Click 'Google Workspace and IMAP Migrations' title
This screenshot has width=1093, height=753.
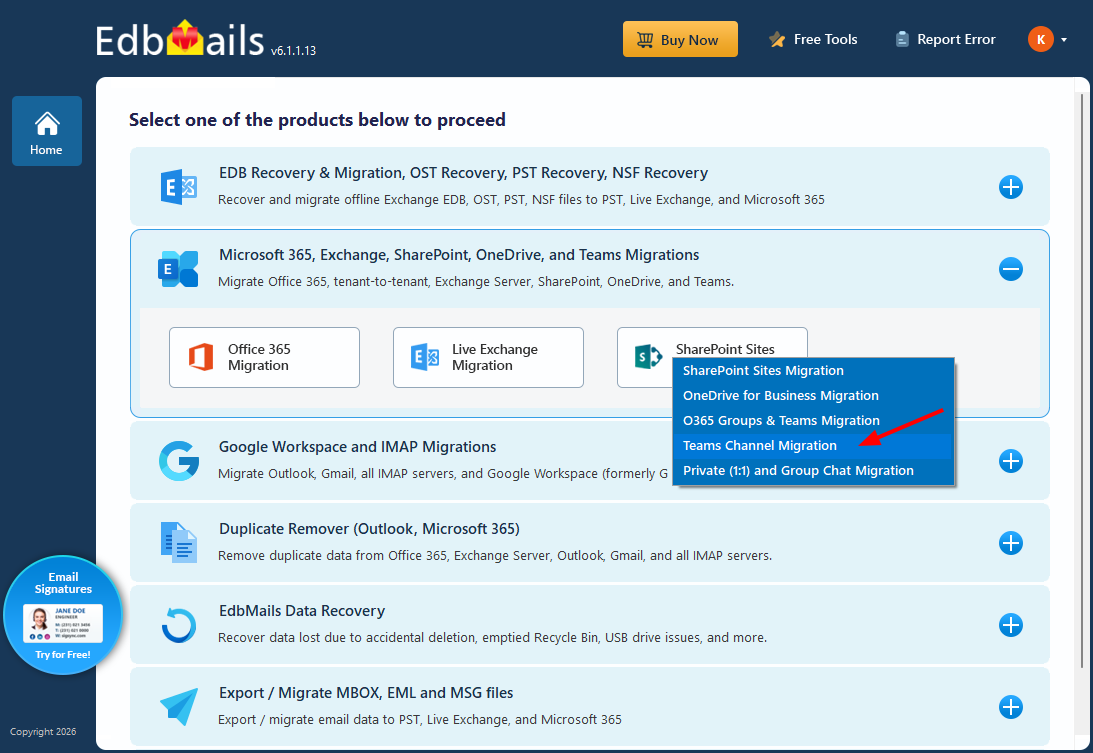358,447
